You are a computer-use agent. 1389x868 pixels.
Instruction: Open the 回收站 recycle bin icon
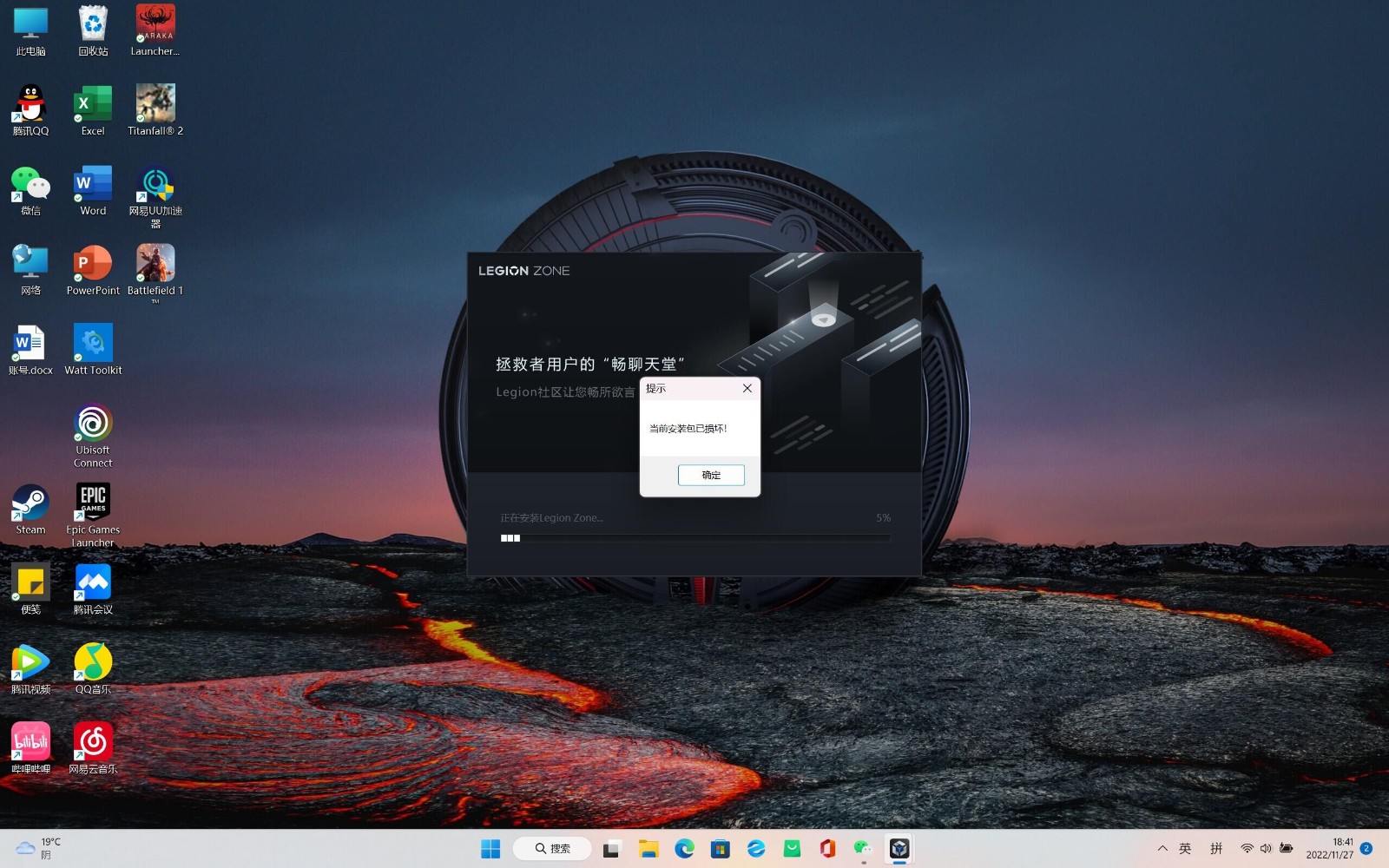coord(93,32)
